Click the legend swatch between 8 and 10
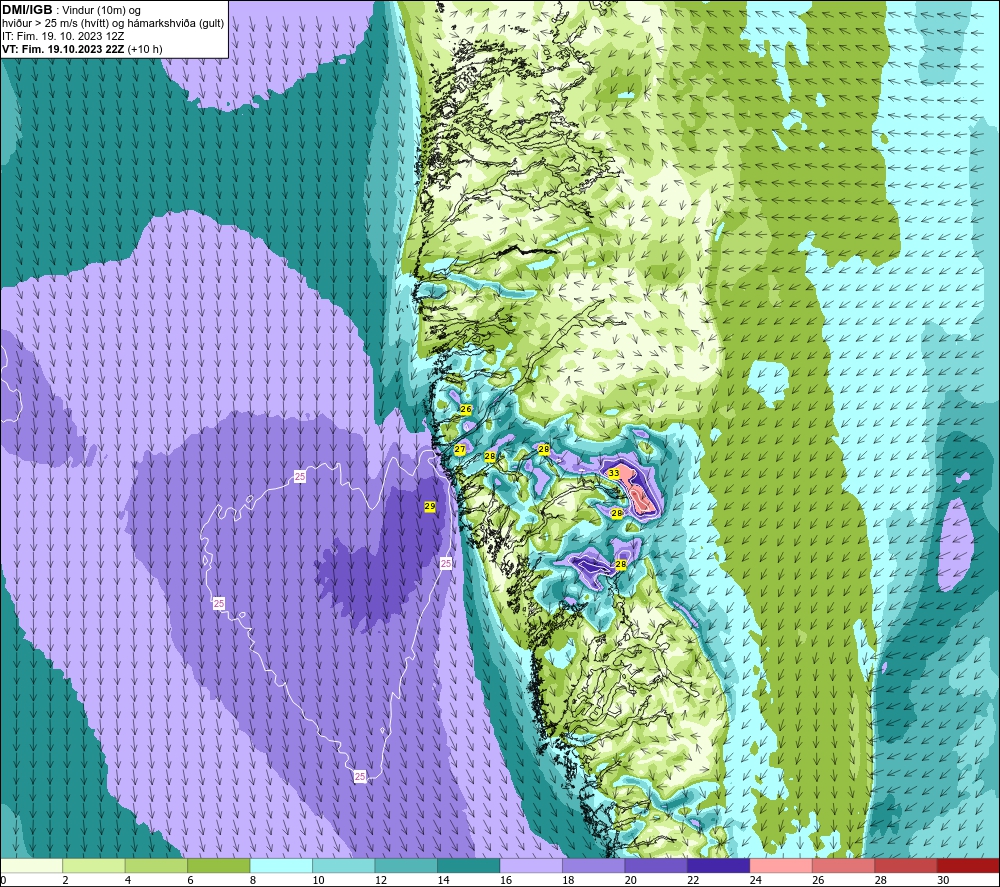 [281, 865]
